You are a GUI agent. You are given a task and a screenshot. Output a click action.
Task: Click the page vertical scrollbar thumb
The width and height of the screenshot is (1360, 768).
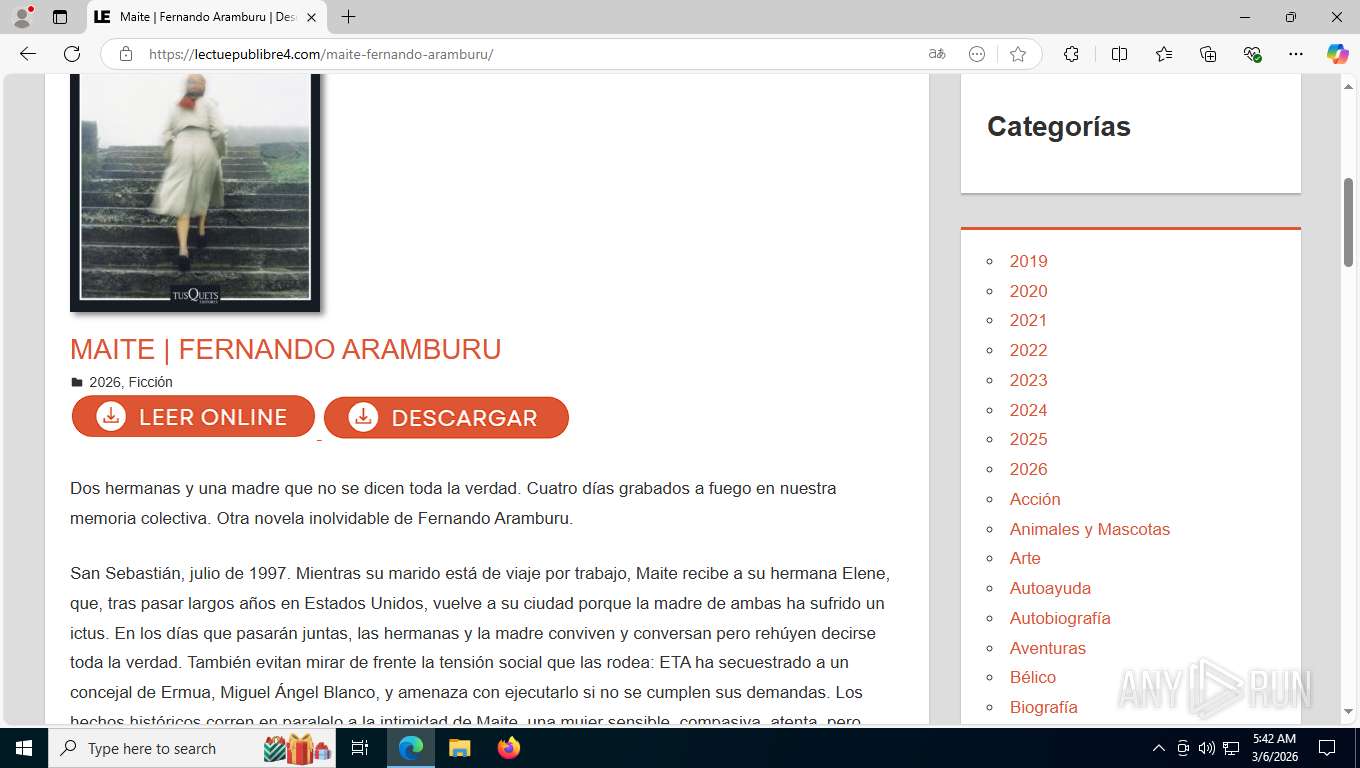coord(1348,221)
